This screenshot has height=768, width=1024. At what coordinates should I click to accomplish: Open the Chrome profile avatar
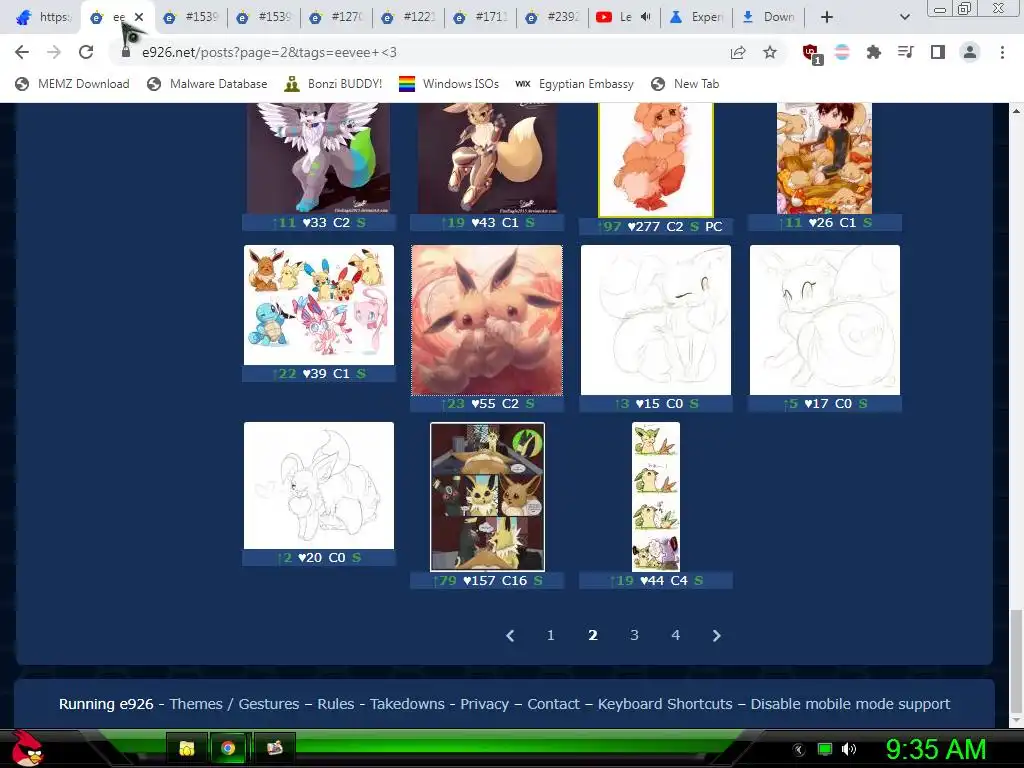970,52
